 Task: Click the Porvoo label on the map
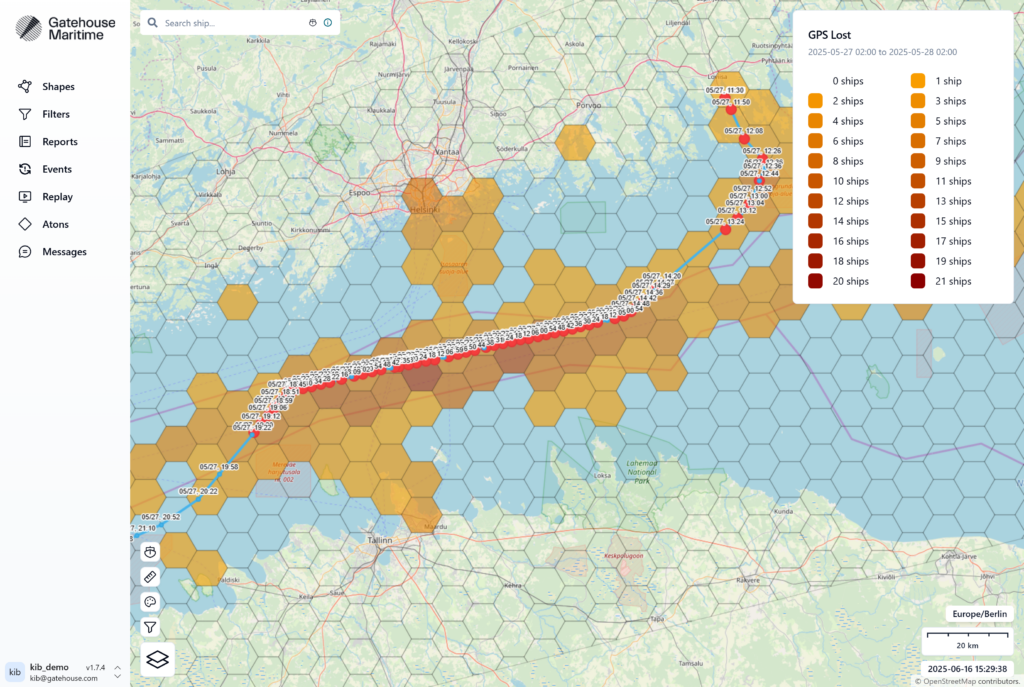click(x=588, y=105)
